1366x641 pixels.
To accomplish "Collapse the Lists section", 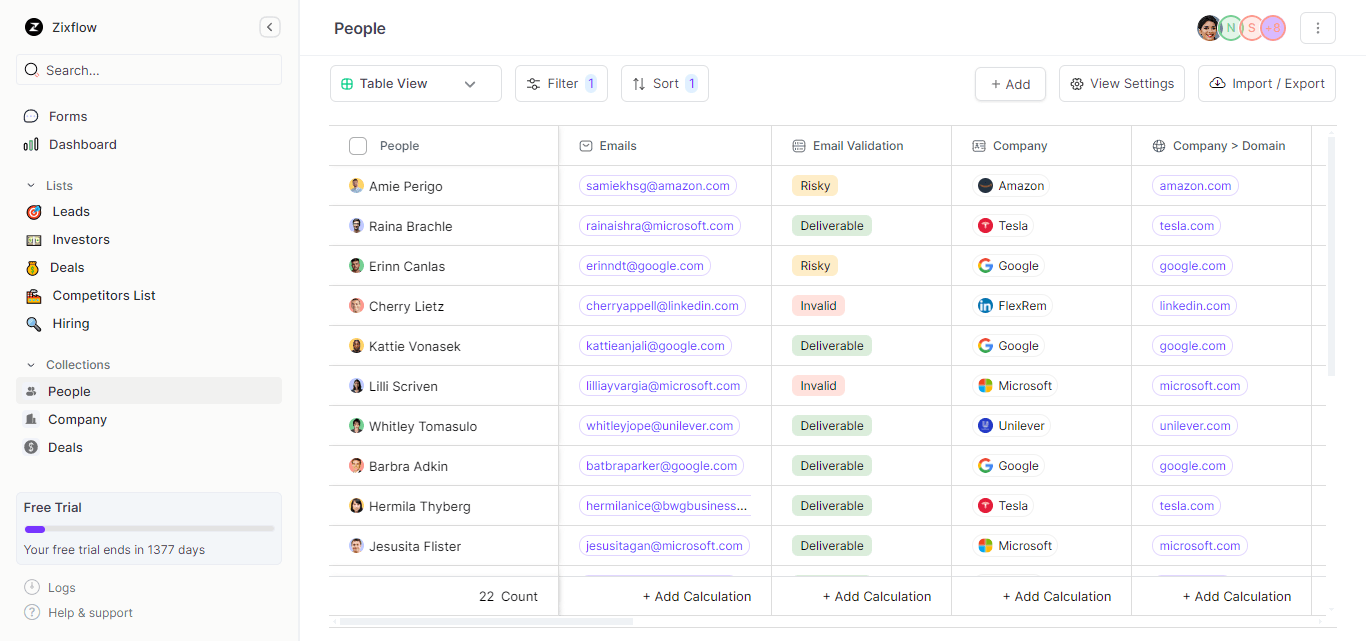I will 30,185.
